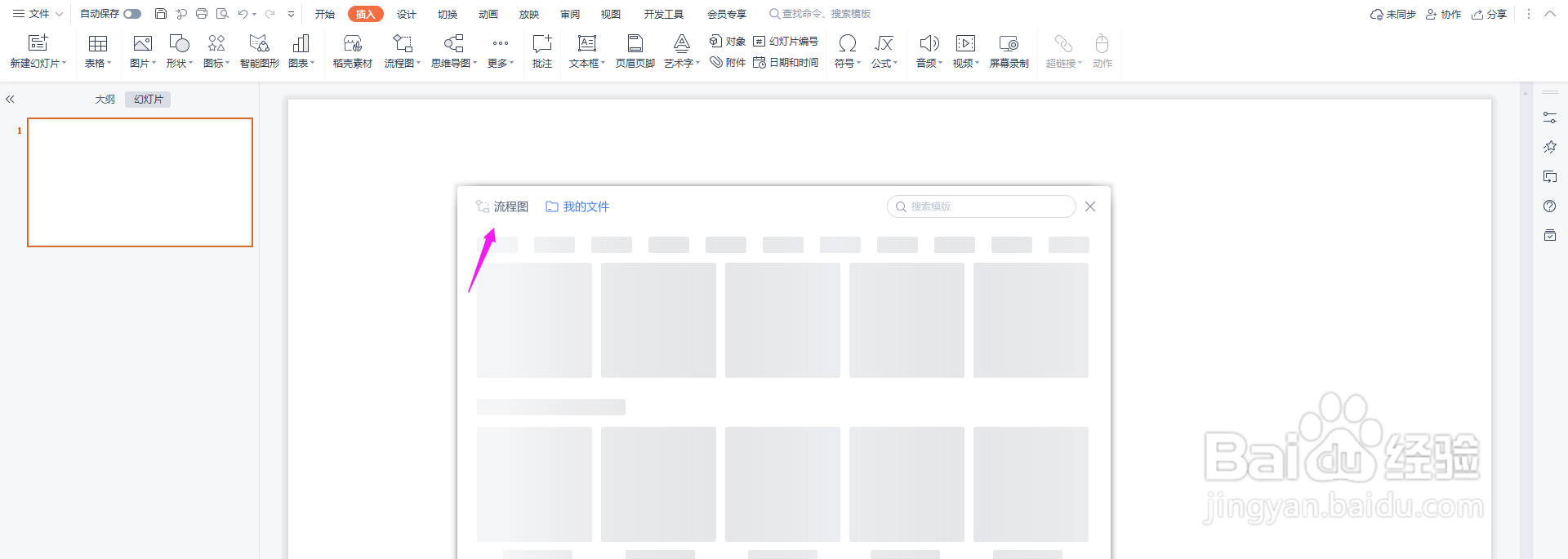Screen dimensions: 1568x559
Task: Click the New Slide (新建幻灯片) icon
Action: click(38, 42)
